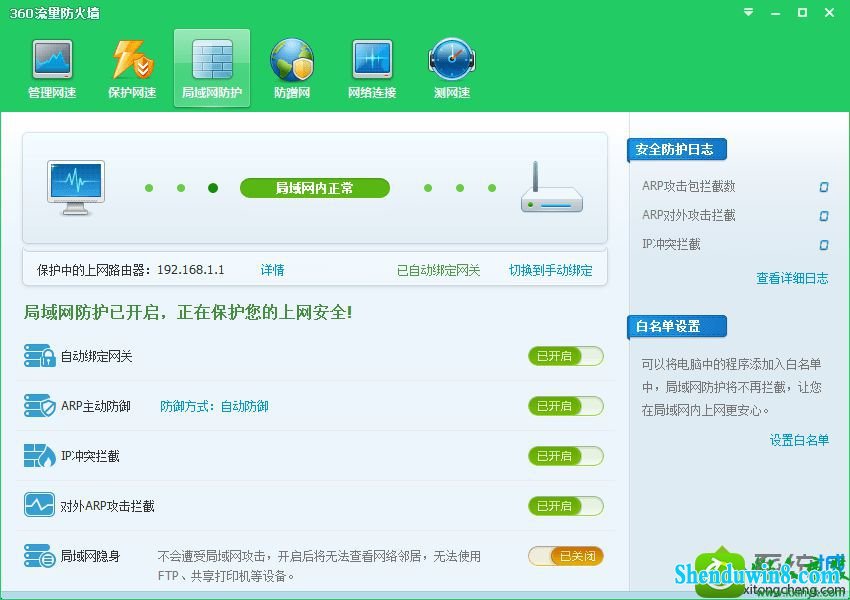Switch to the 防蹭网 tab label
The width and height of the screenshot is (850, 600).
(292, 93)
